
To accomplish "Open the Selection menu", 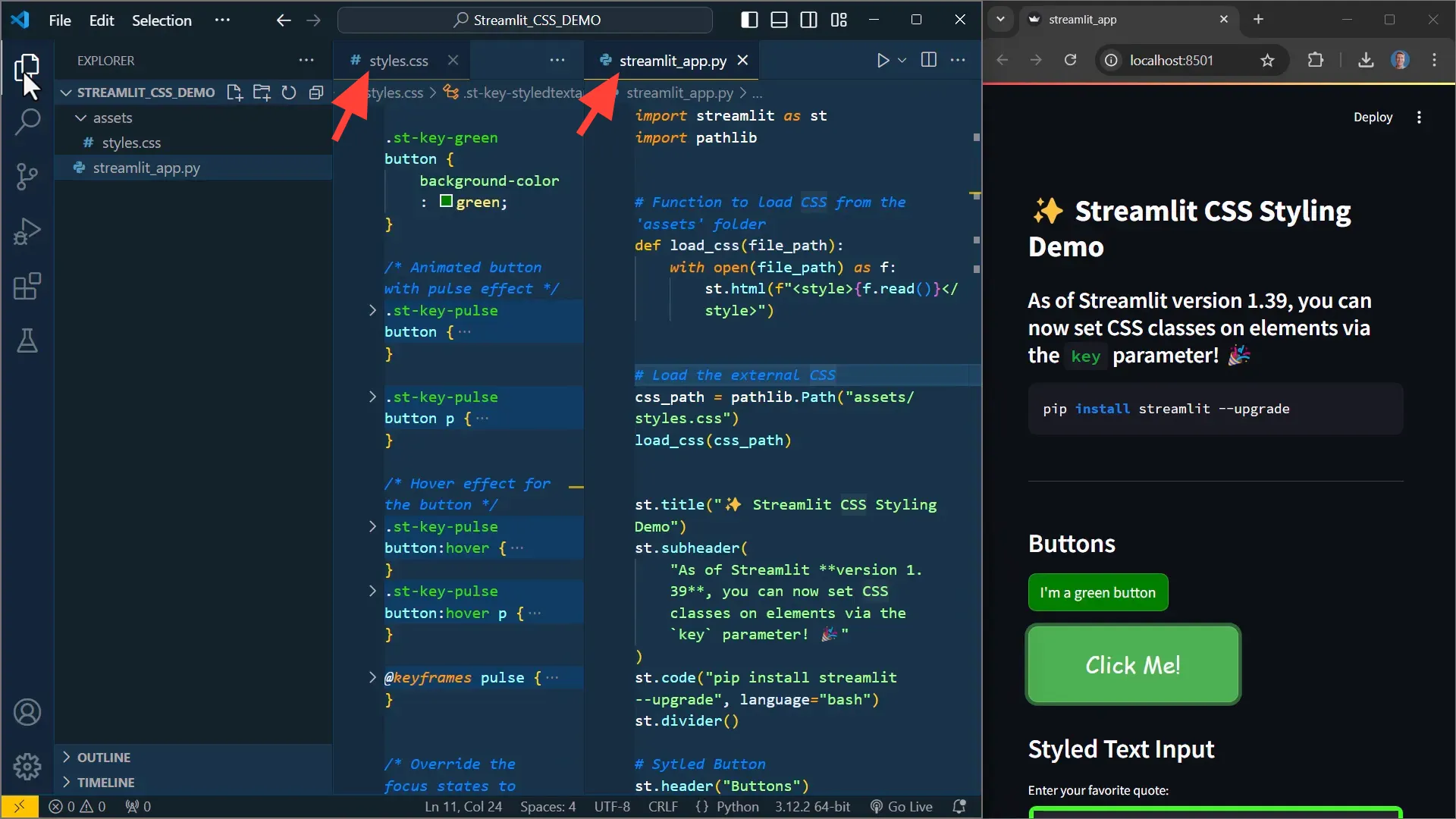I will (x=162, y=20).
